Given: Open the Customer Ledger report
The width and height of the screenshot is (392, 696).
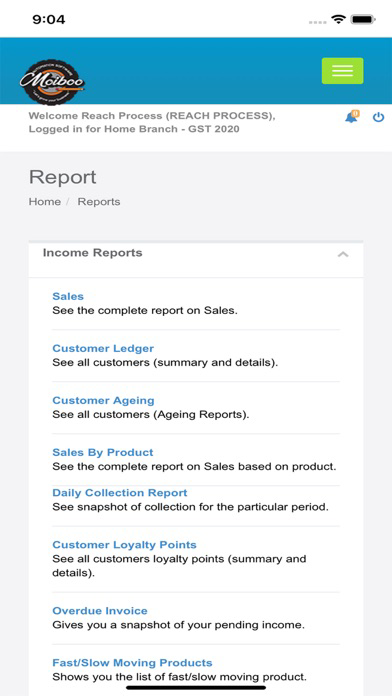Looking at the screenshot, I should pos(103,348).
